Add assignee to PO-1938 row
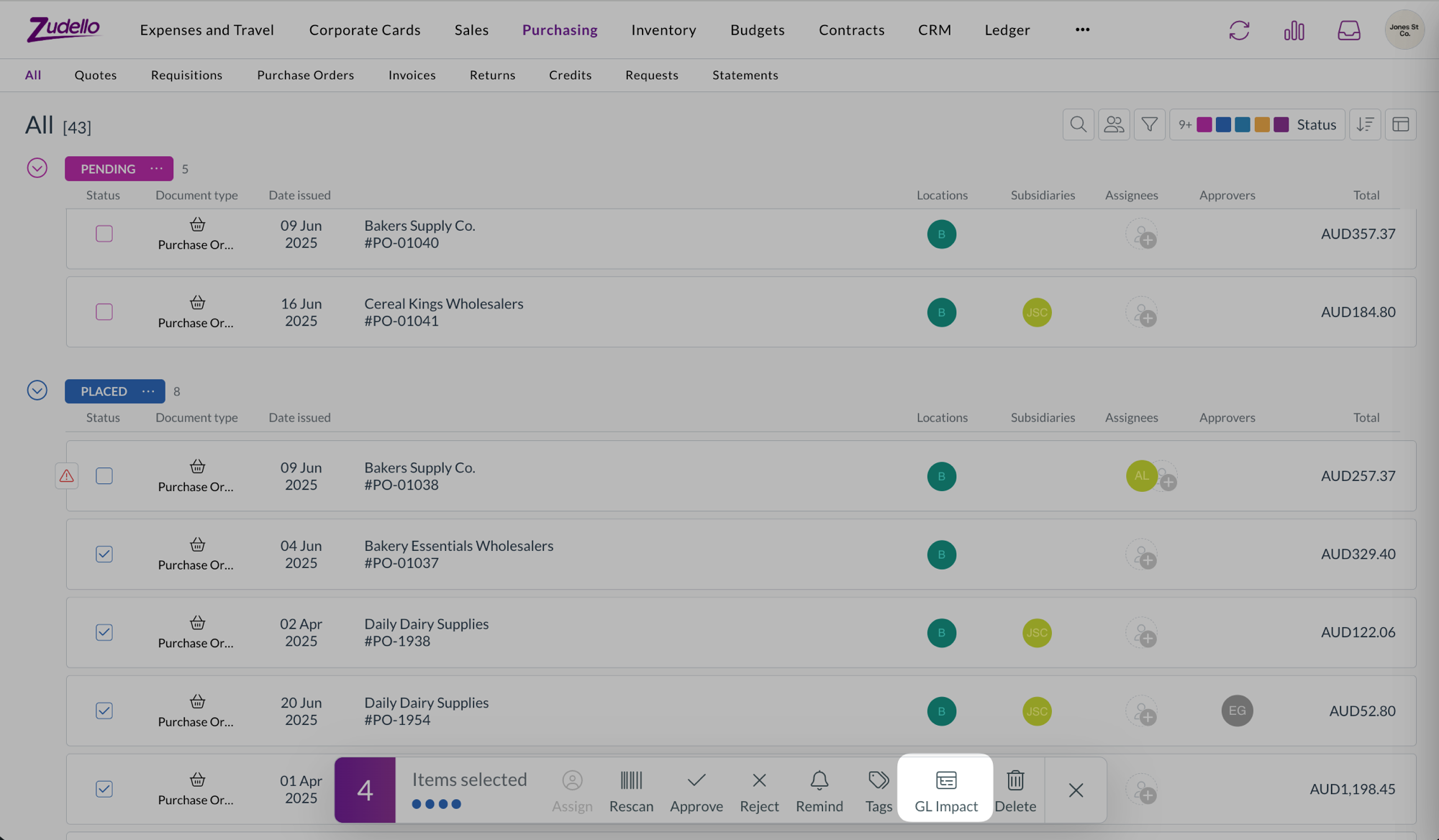 pyautogui.click(x=1142, y=633)
